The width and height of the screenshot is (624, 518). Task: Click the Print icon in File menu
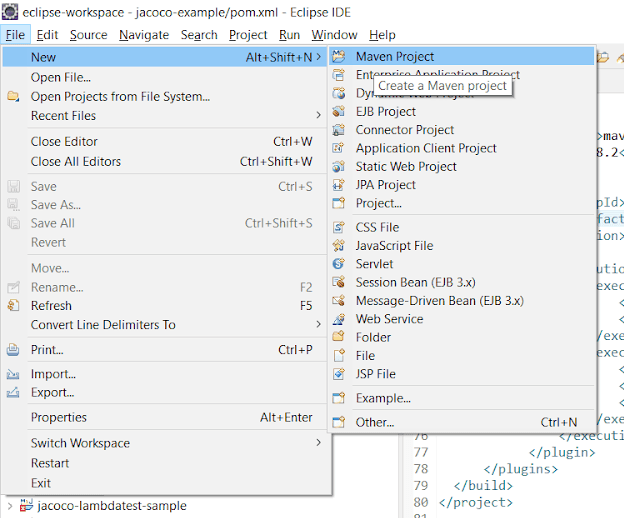tap(13, 350)
